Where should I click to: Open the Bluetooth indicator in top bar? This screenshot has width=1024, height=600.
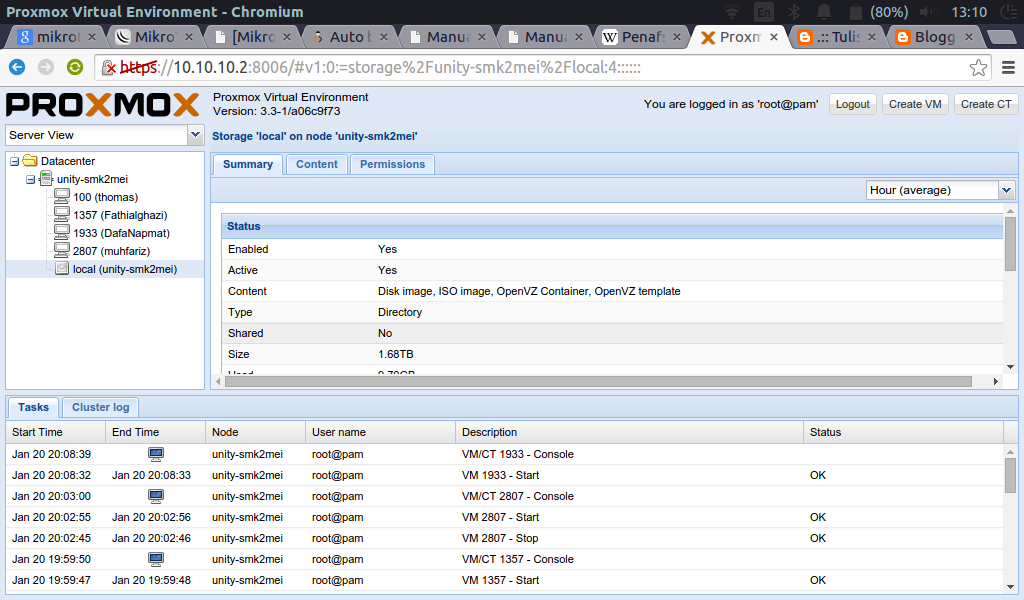pos(793,12)
